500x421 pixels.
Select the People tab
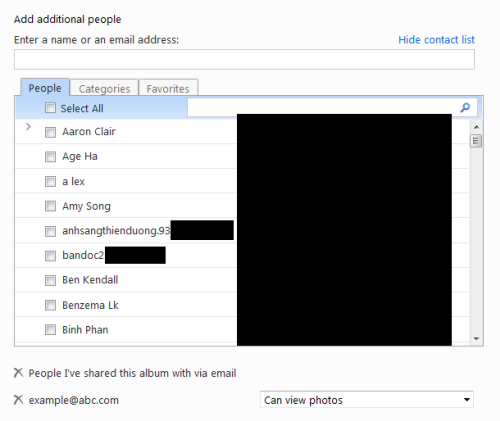(x=45, y=88)
